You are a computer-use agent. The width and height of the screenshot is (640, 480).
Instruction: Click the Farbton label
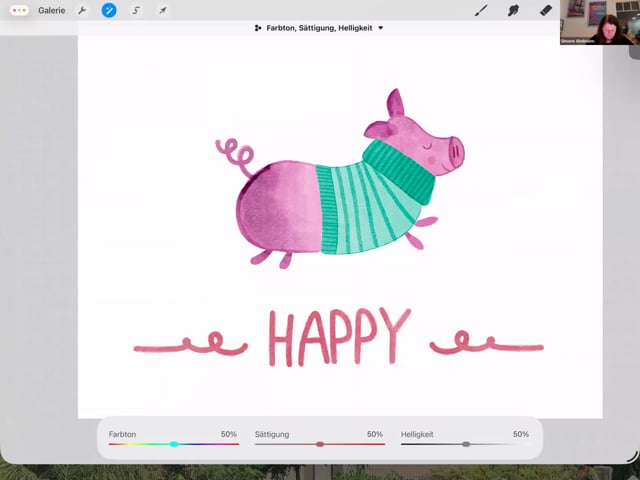tap(122, 434)
